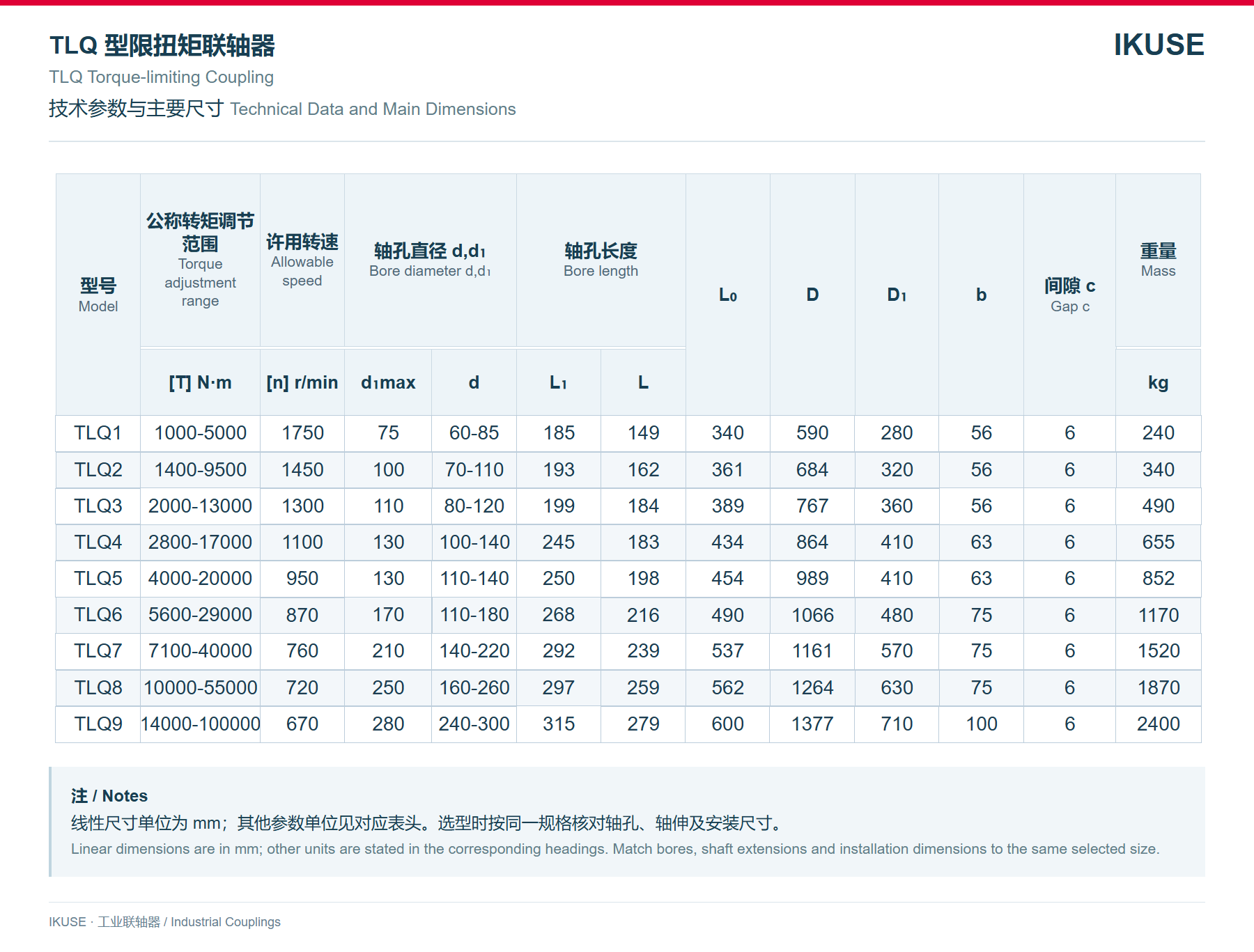Click torque range 14000-100000 cell
Image resolution: width=1254 pixels, height=952 pixels.
[x=200, y=724]
